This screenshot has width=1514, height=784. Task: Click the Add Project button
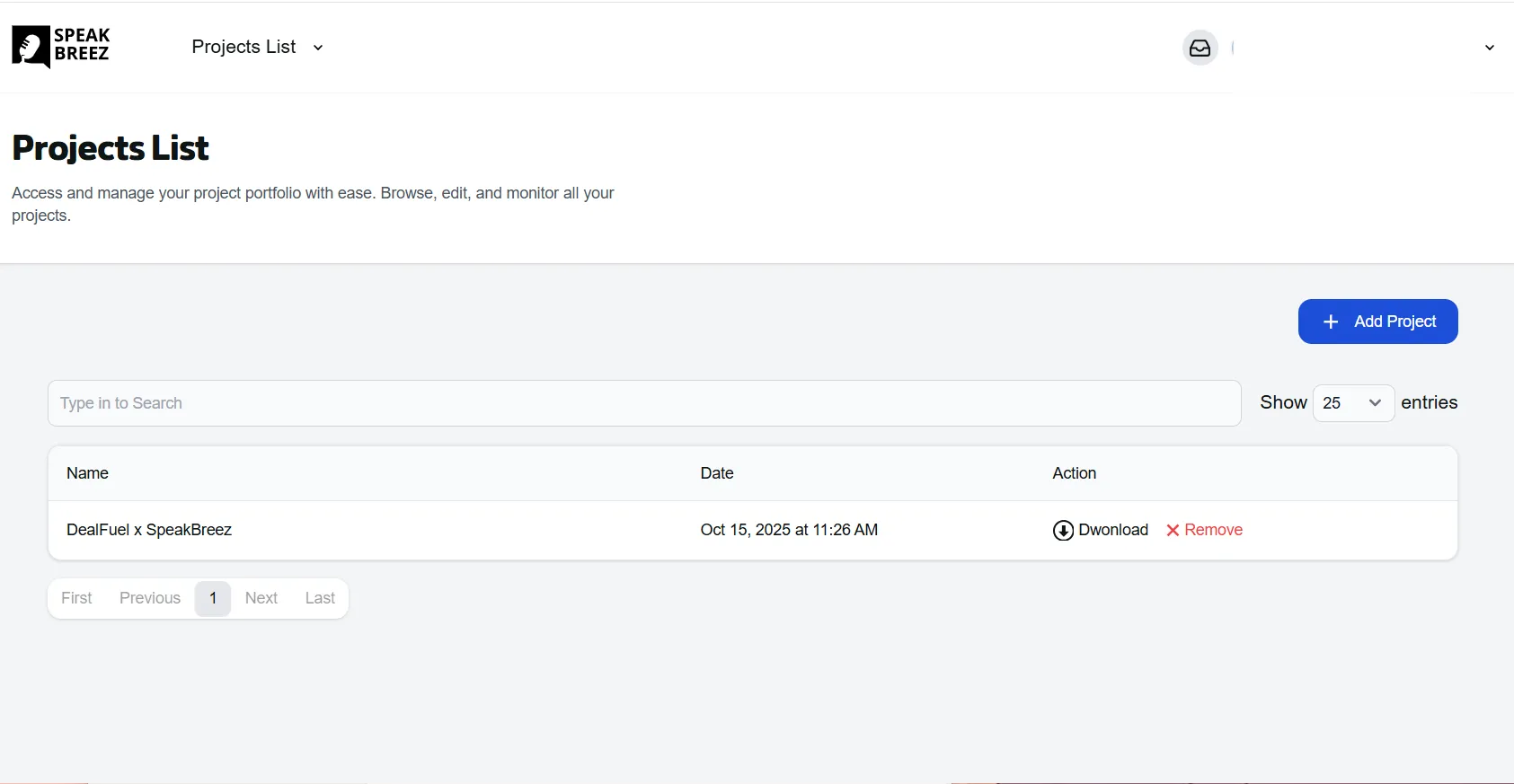click(x=1377, y=322)
